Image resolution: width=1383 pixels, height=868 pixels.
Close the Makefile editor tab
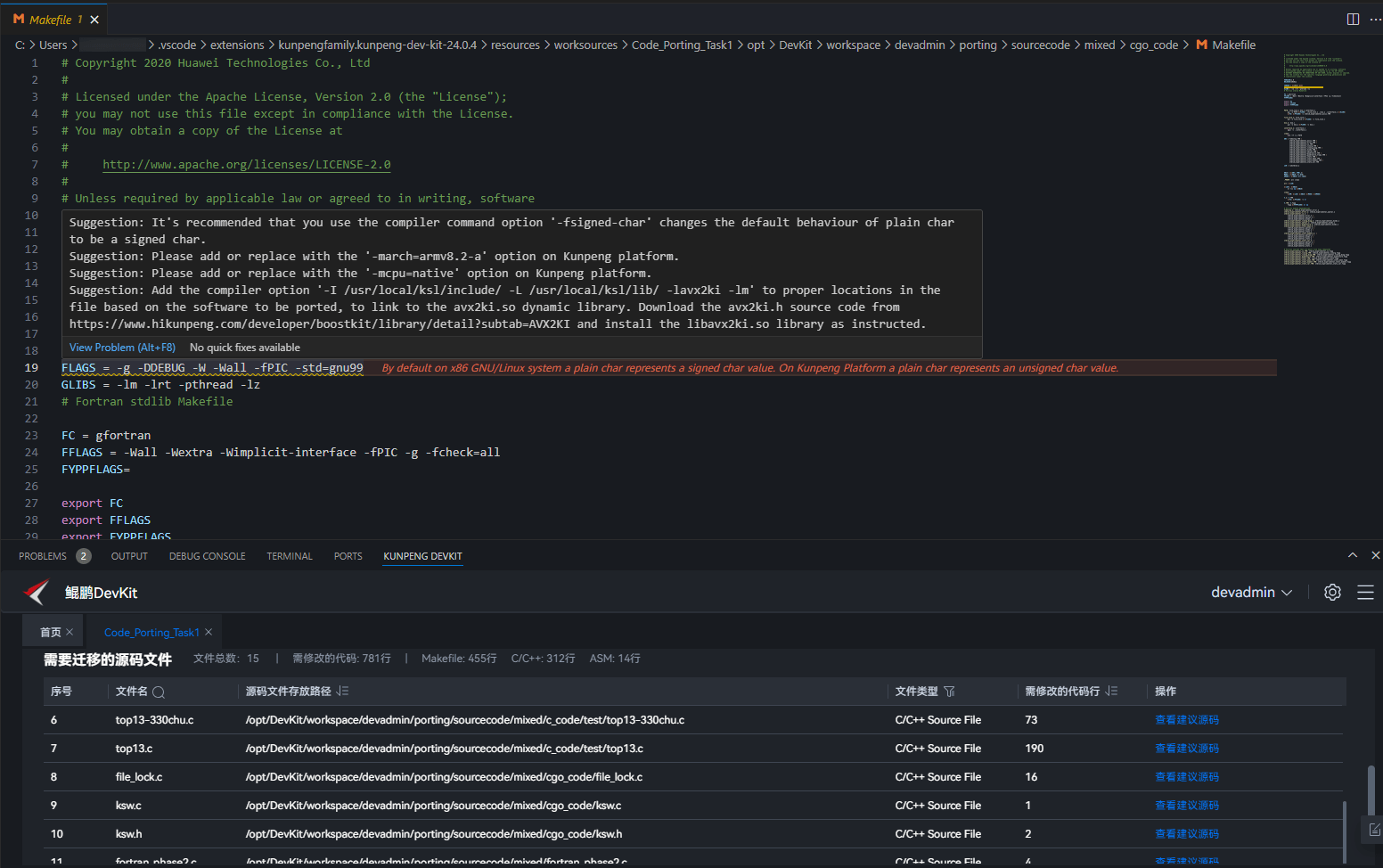click(94, 19)
